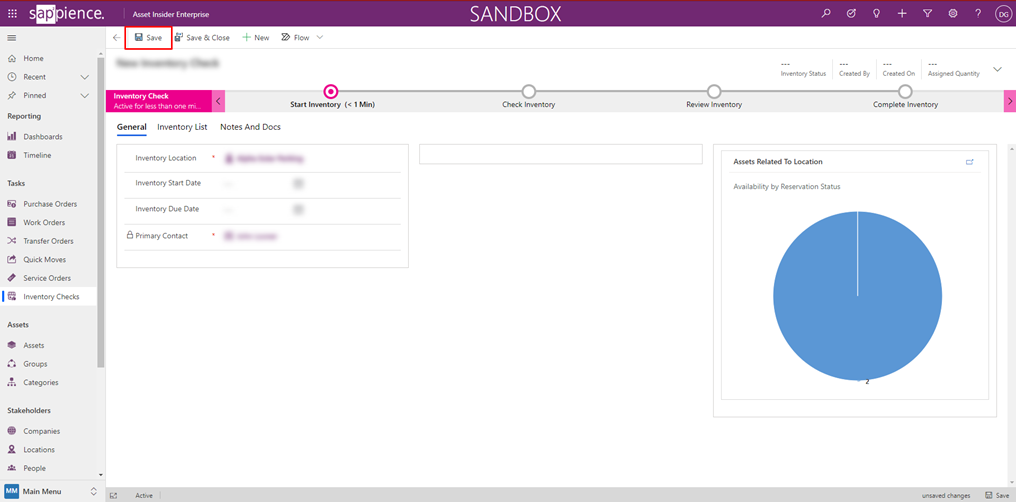Expand the Recent section in sidebar
Screen dimensions: 1016x502
click(x=85, y=77)
